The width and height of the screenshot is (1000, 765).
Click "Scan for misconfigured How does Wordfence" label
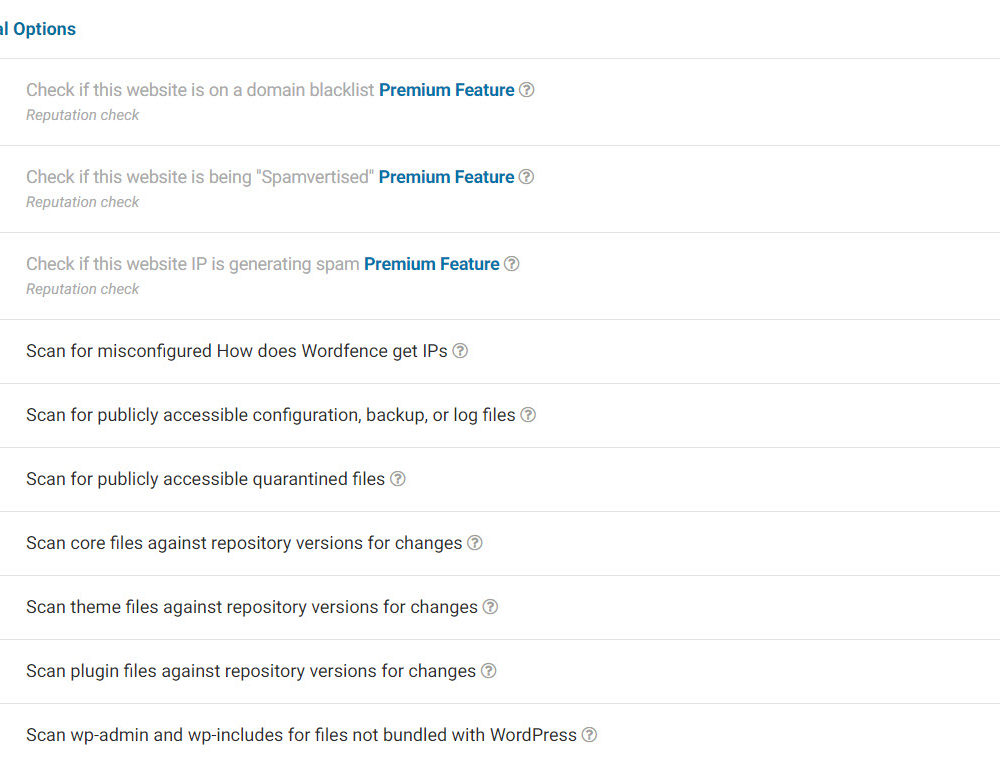(x=236, y=351)
